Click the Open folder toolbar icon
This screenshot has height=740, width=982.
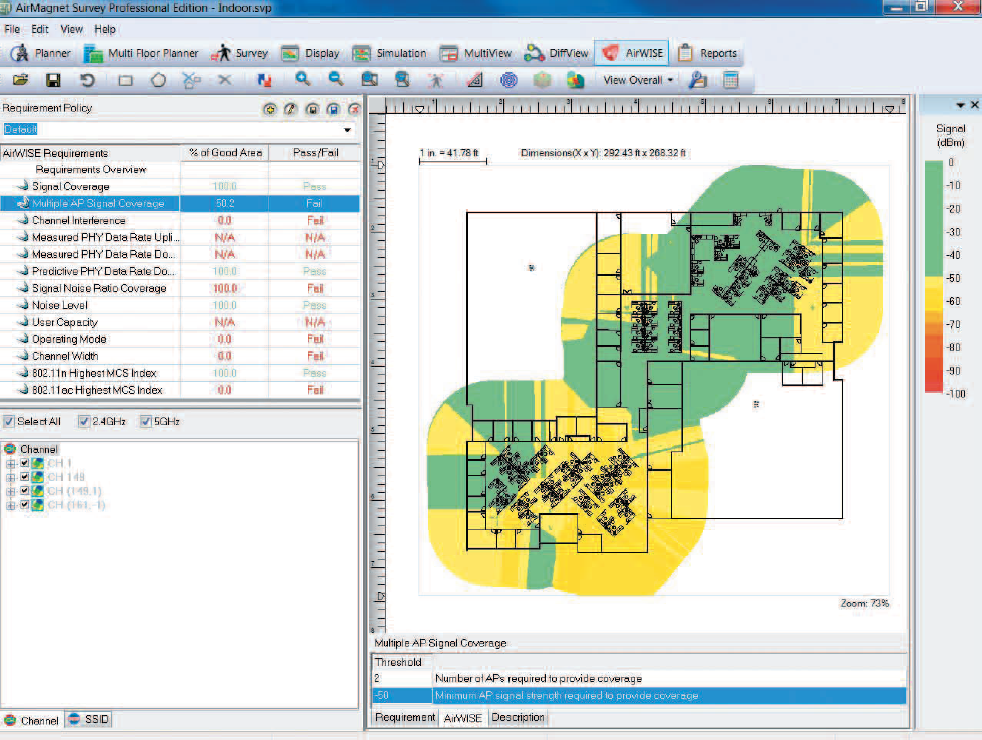20,80
